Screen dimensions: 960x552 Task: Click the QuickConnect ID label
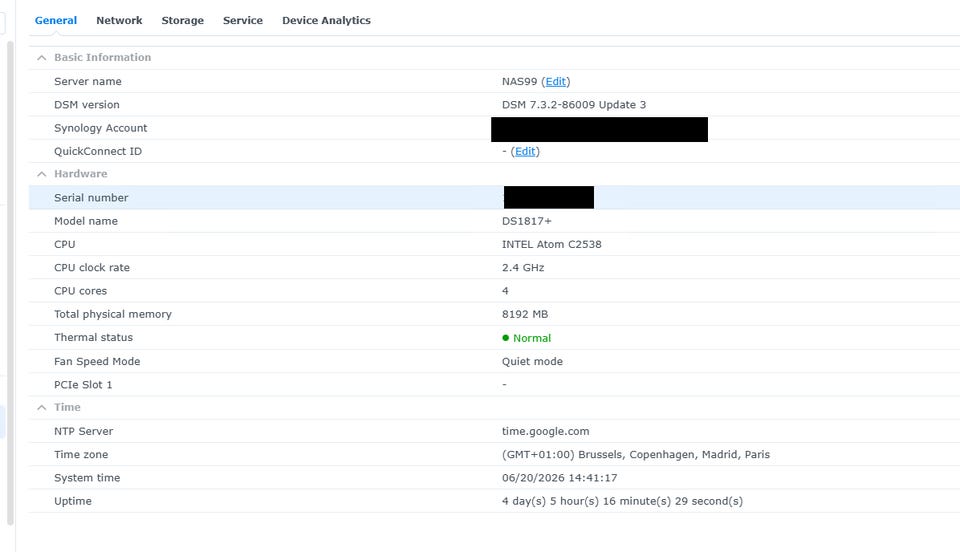click(97, 151)
